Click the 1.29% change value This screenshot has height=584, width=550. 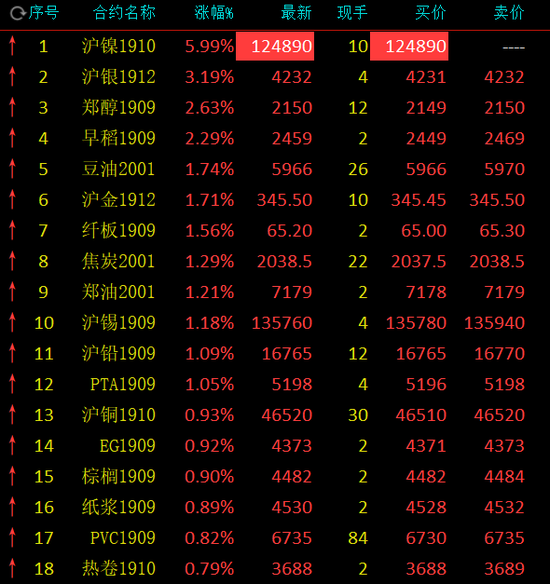(209, 261)
